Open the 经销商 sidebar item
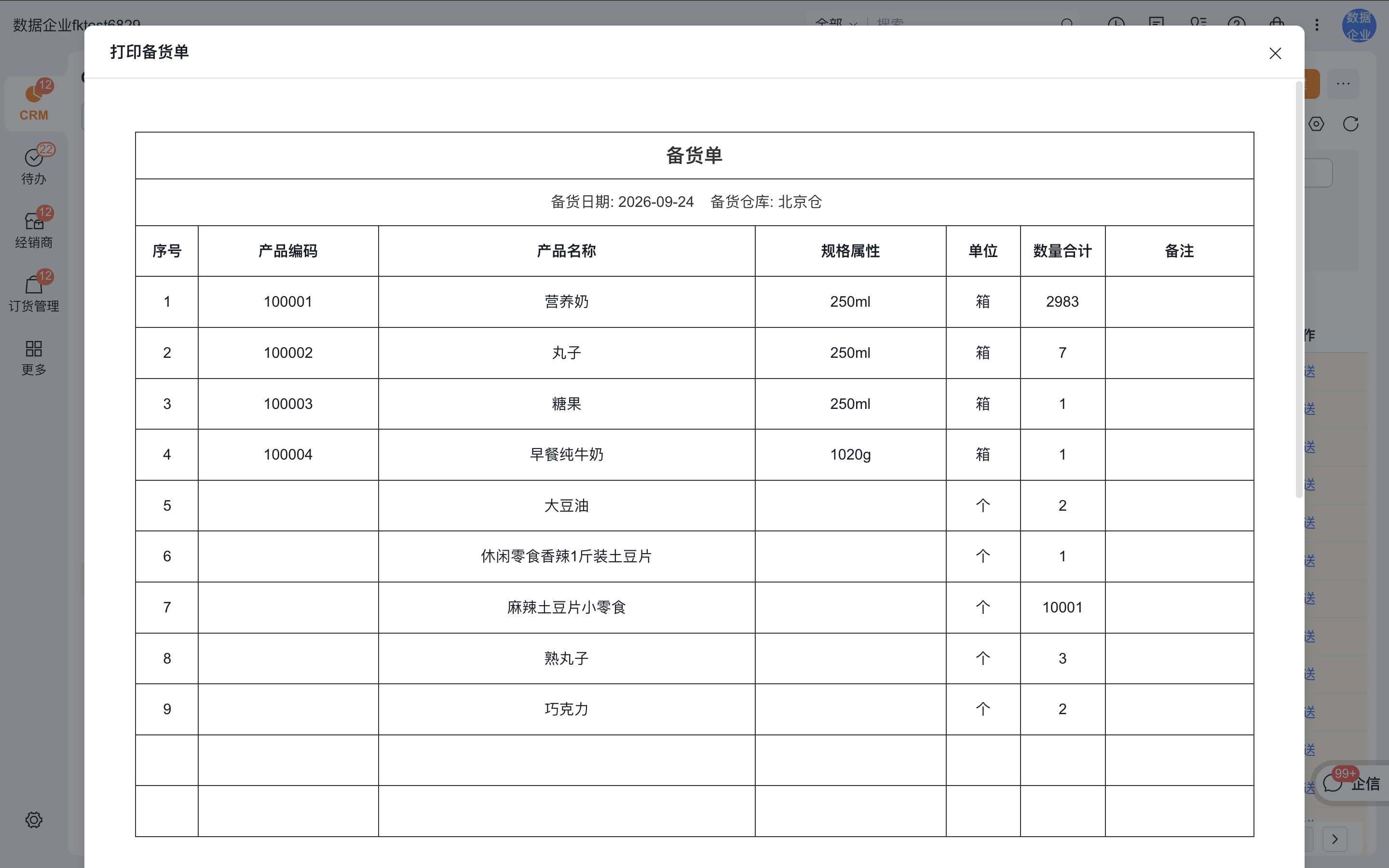This screenshot has height=868, width=1389. coord(34,229)
